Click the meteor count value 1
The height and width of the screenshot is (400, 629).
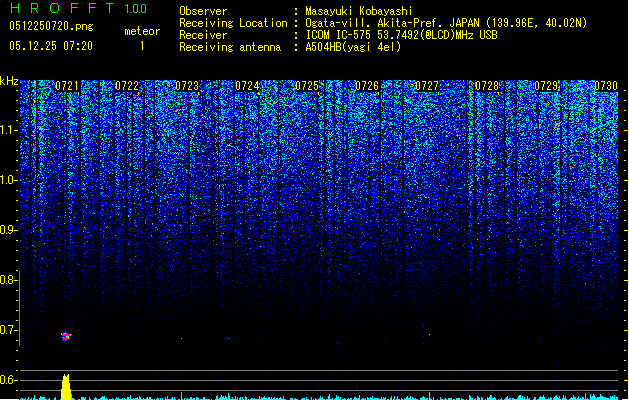[142, 46]
